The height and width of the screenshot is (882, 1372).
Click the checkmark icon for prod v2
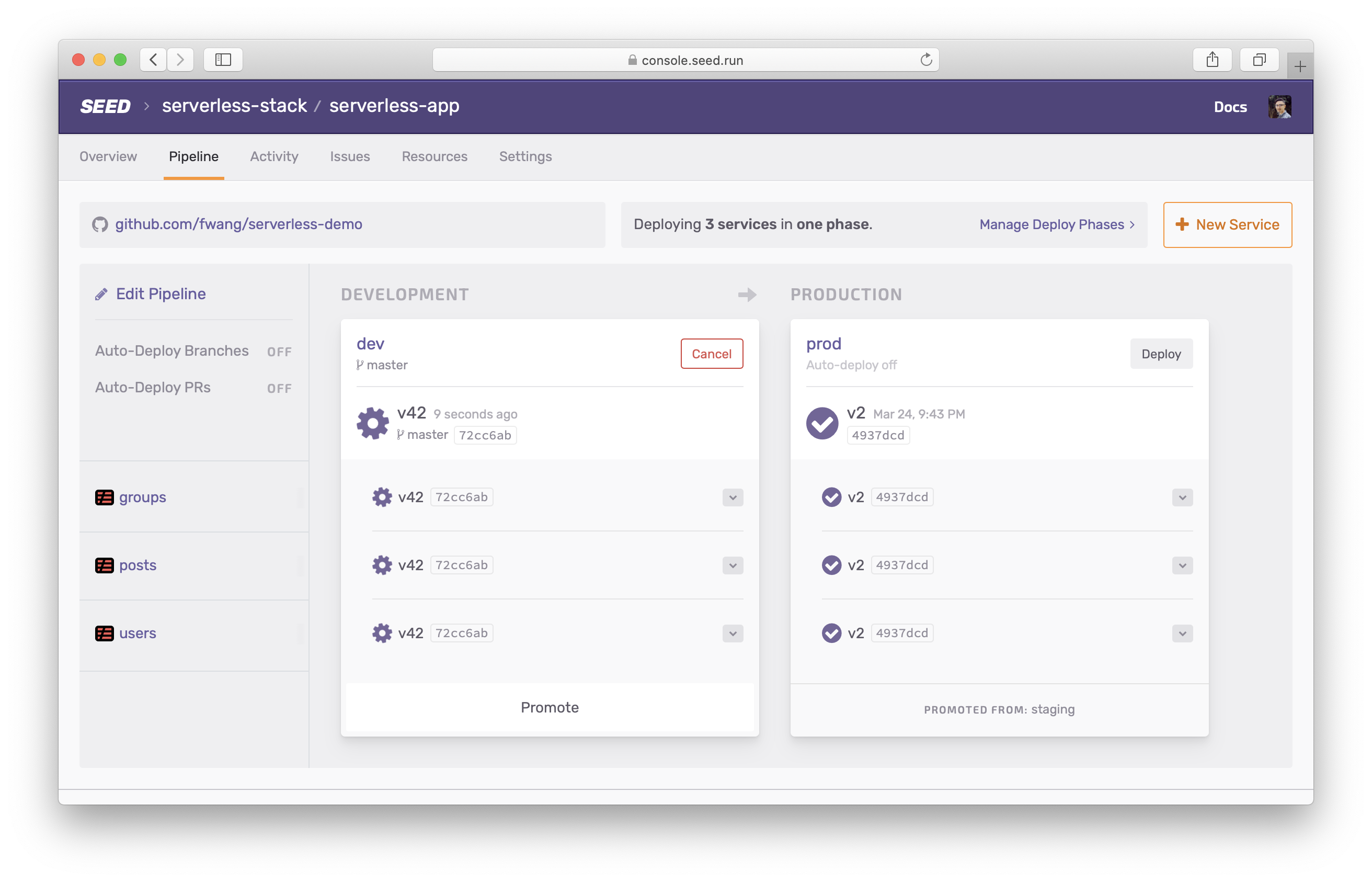coord(821,422)
